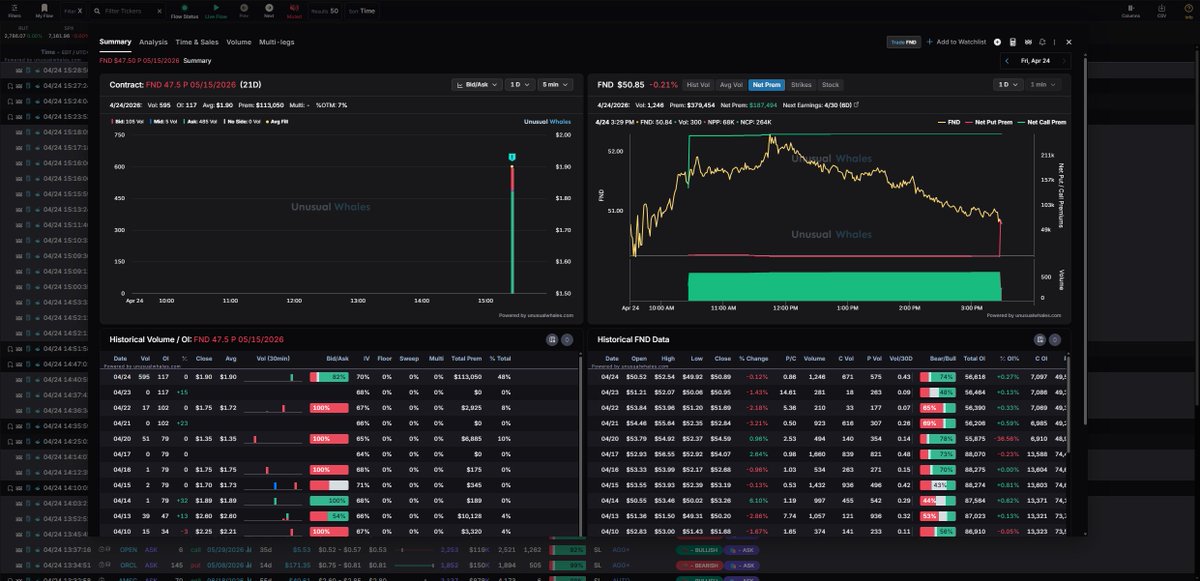Open table layout icon in Historical FND Data
1200x581 pixels.
pyautogui.click(x=1040, y=340)
